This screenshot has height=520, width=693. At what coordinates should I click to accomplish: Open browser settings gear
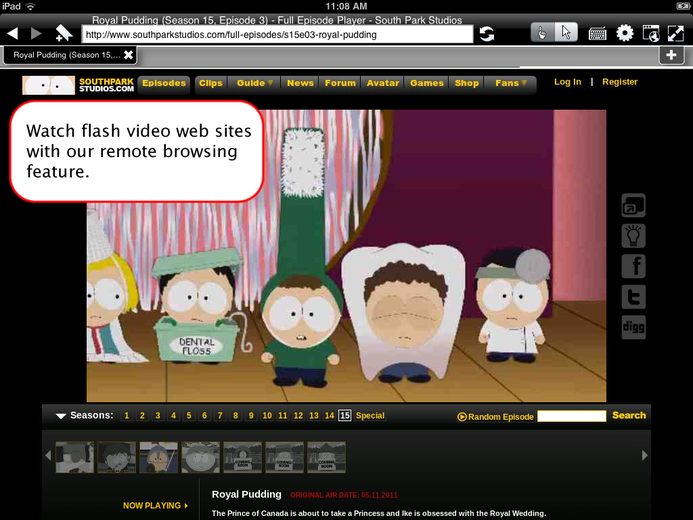pos(625,33)
